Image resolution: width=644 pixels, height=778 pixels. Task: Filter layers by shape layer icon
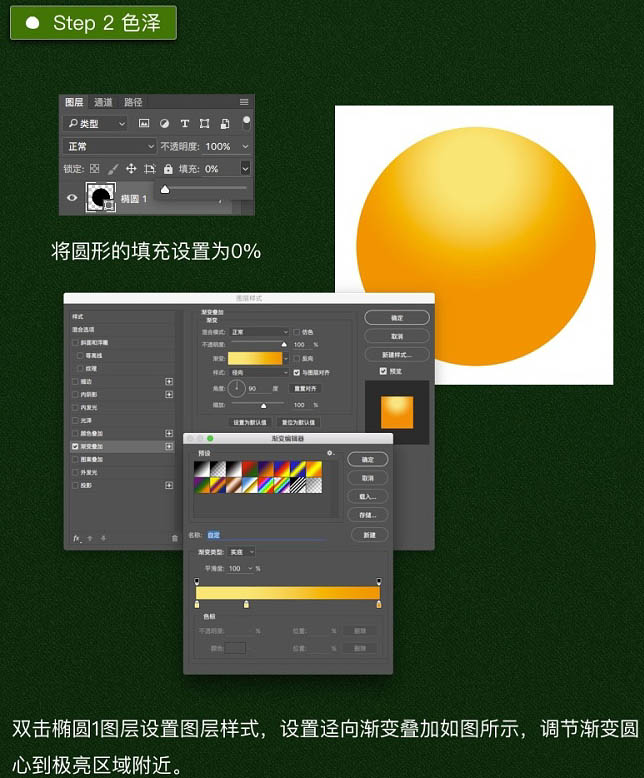pos(204,124)
